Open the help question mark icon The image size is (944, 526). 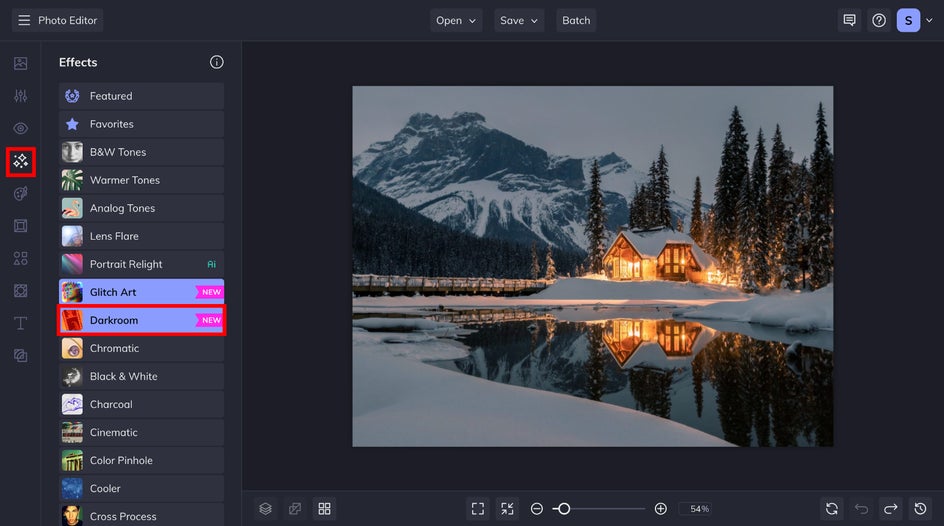pyautogui.click(x=879, y=20)
